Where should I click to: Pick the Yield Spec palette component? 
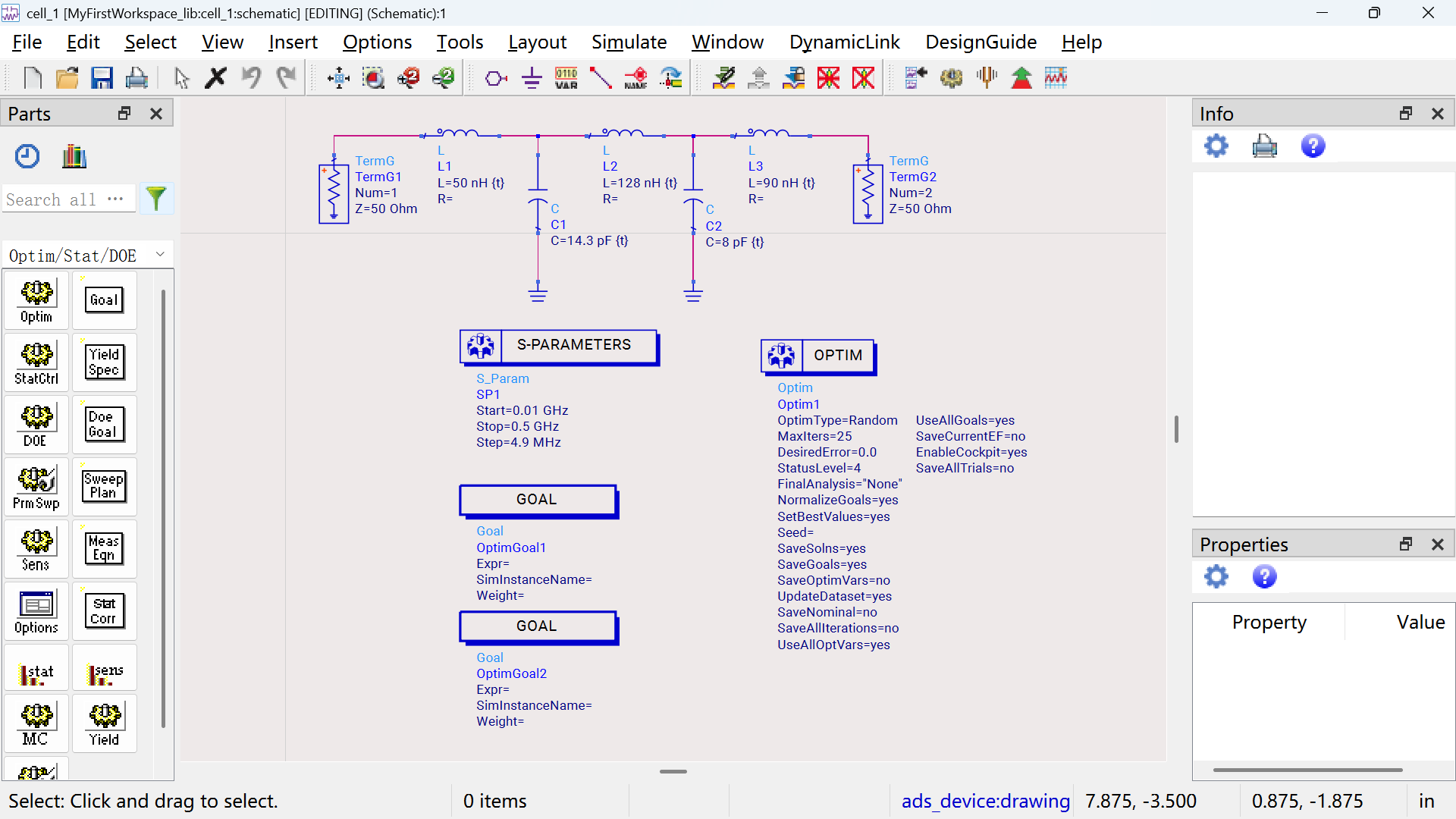[x=105, y=362]
